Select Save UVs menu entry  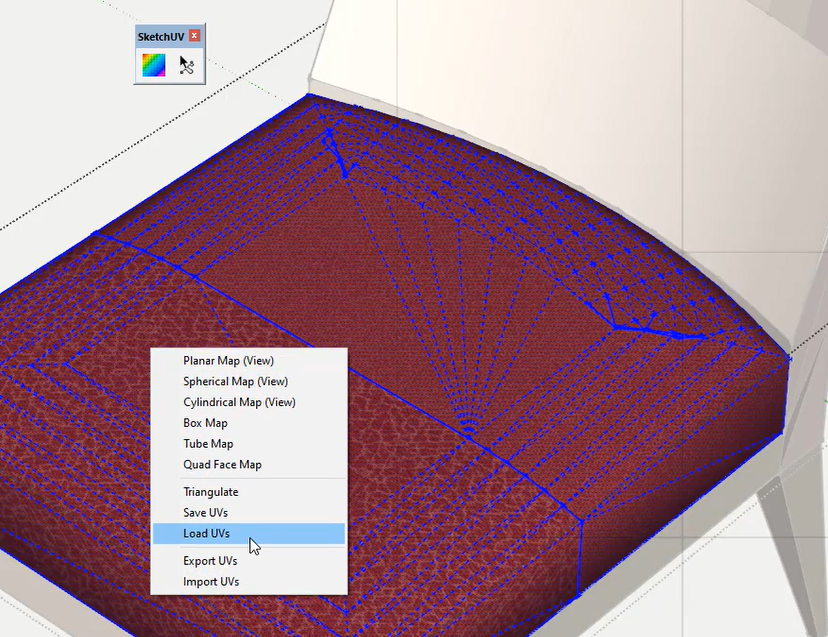pyautogui.click(x=206, y=513)
